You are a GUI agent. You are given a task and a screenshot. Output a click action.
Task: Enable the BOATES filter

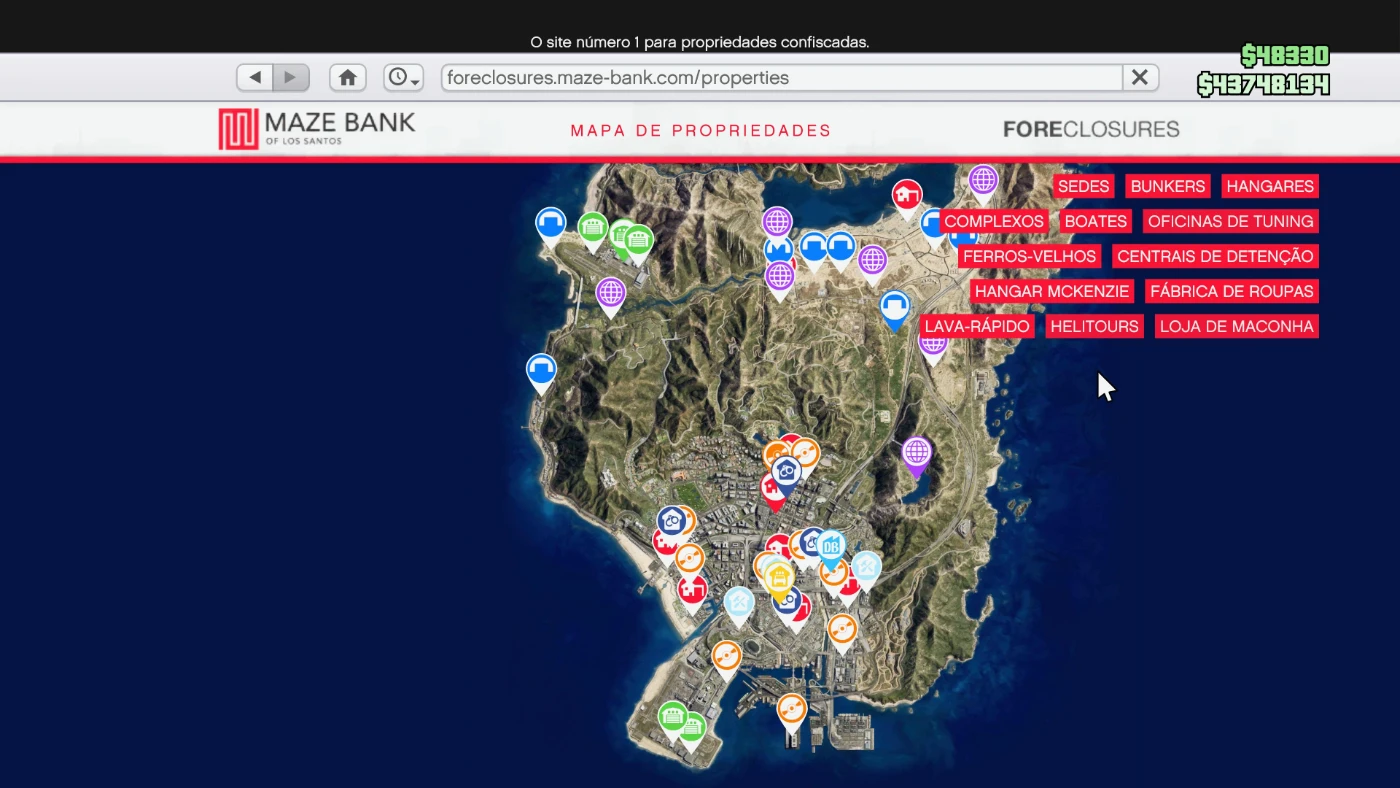point(1095,221)
